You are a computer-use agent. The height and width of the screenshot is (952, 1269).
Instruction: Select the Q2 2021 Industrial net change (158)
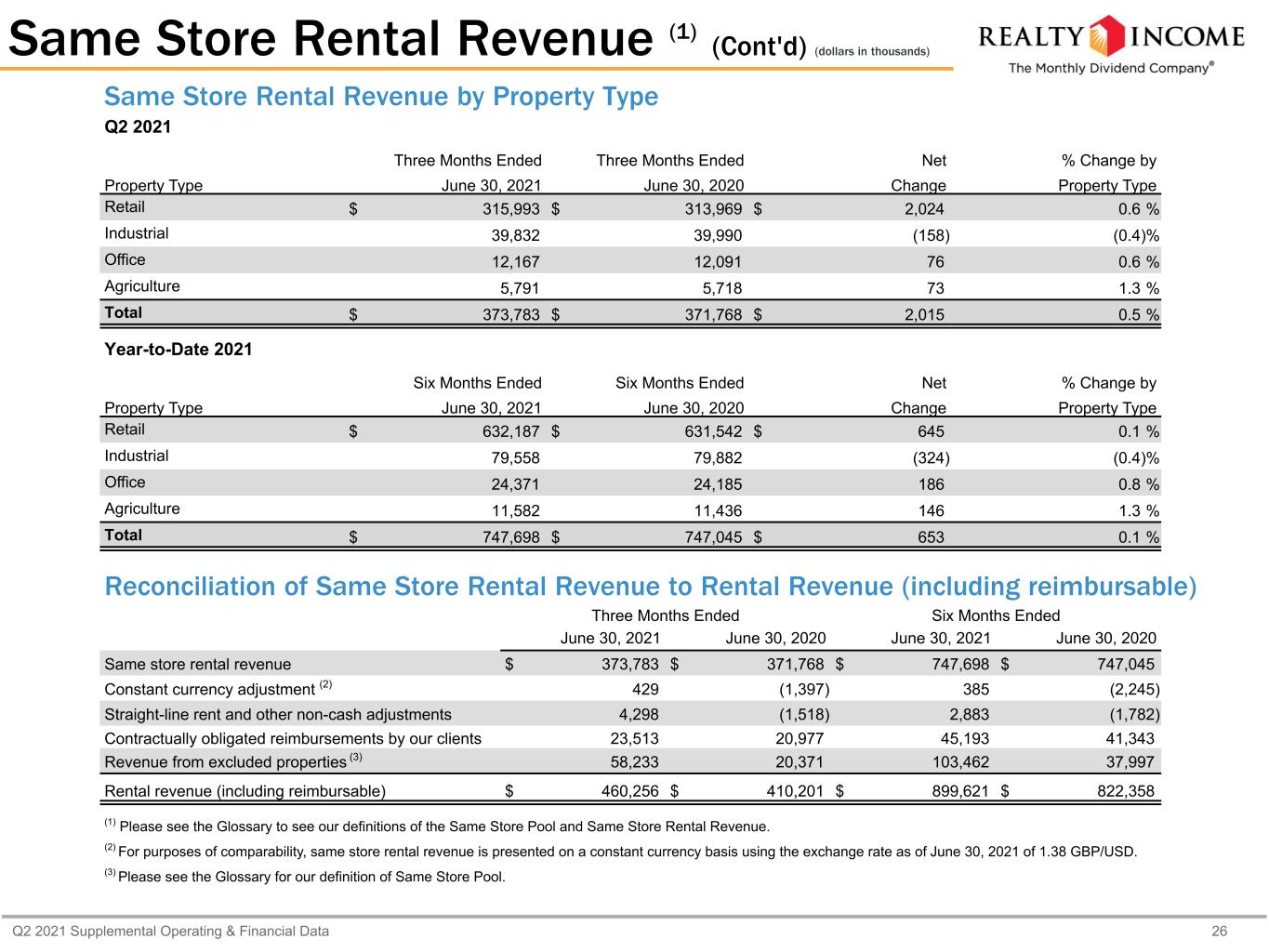(x=930, y=236)
